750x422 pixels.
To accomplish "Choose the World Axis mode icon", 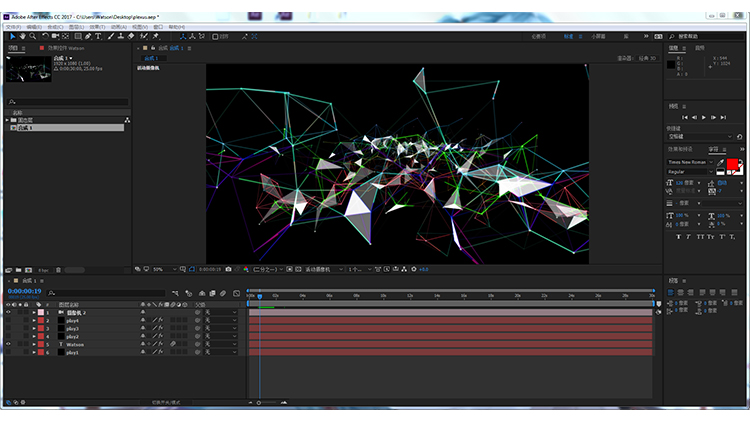I will click(x=192, y=36).
